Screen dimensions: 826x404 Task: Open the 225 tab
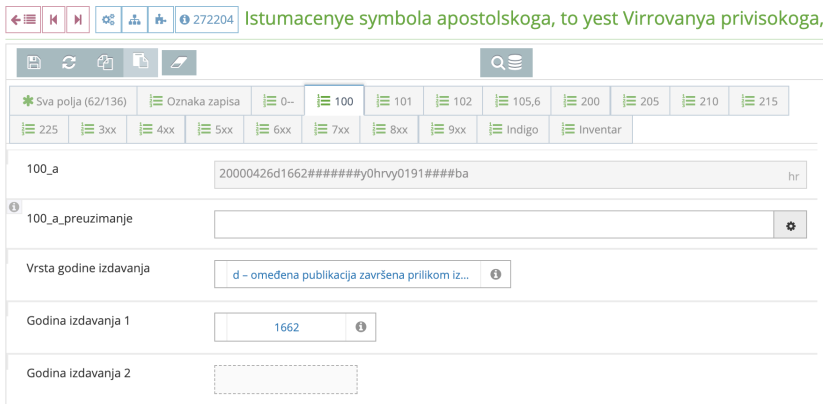click(x=39, y=130)
